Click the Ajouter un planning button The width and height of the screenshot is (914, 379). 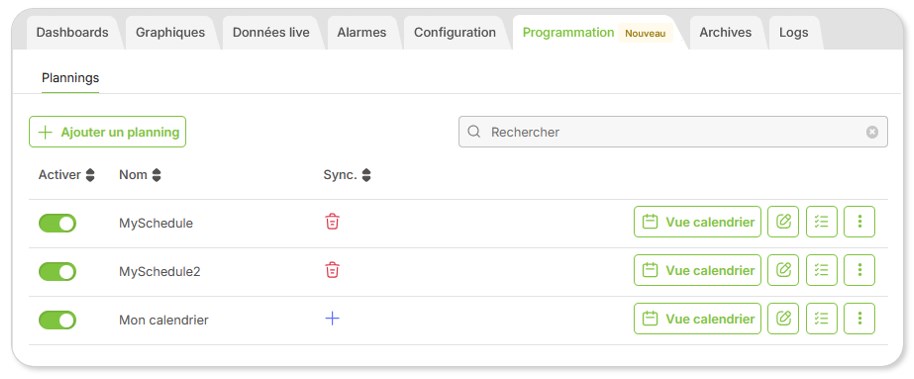tap(107, 132)
